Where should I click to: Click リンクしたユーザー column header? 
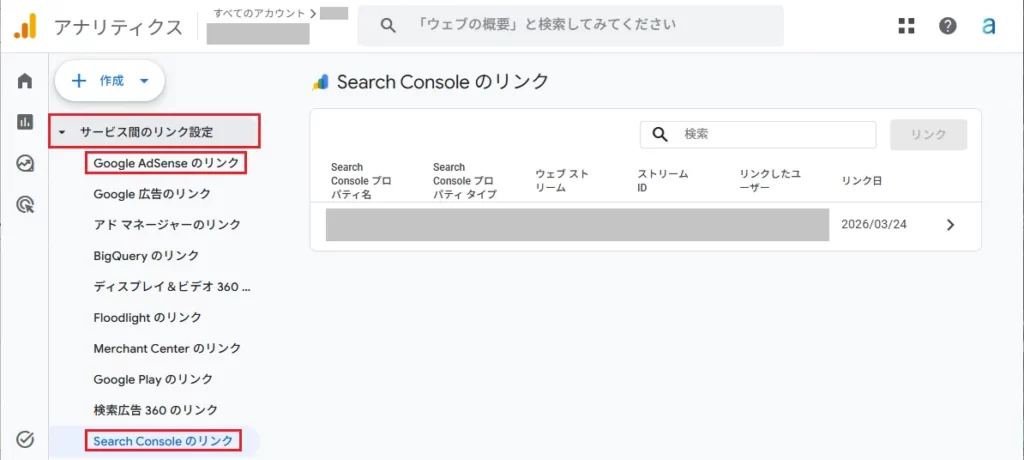(770, 181)
